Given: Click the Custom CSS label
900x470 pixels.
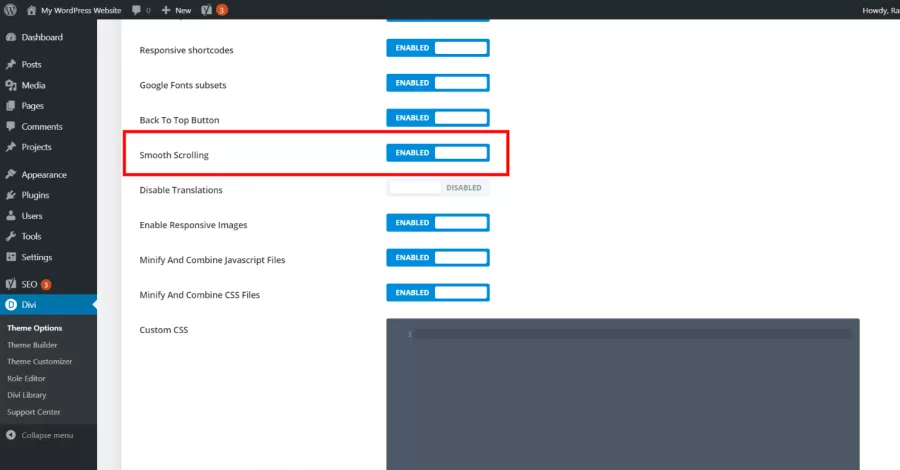Looking at the screenshot, I should tap(164, 330).
